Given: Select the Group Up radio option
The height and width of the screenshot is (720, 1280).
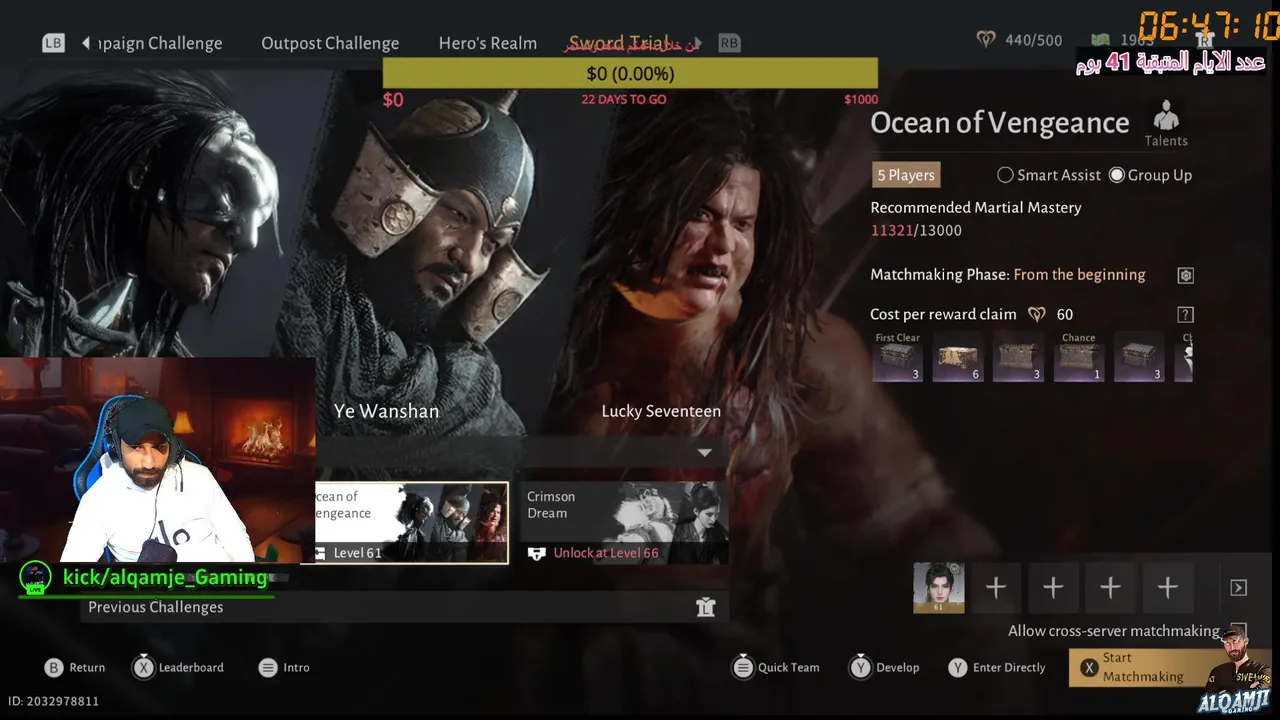Looking at the screenshot, I should pyautogui.click(x=1150, y=175).
